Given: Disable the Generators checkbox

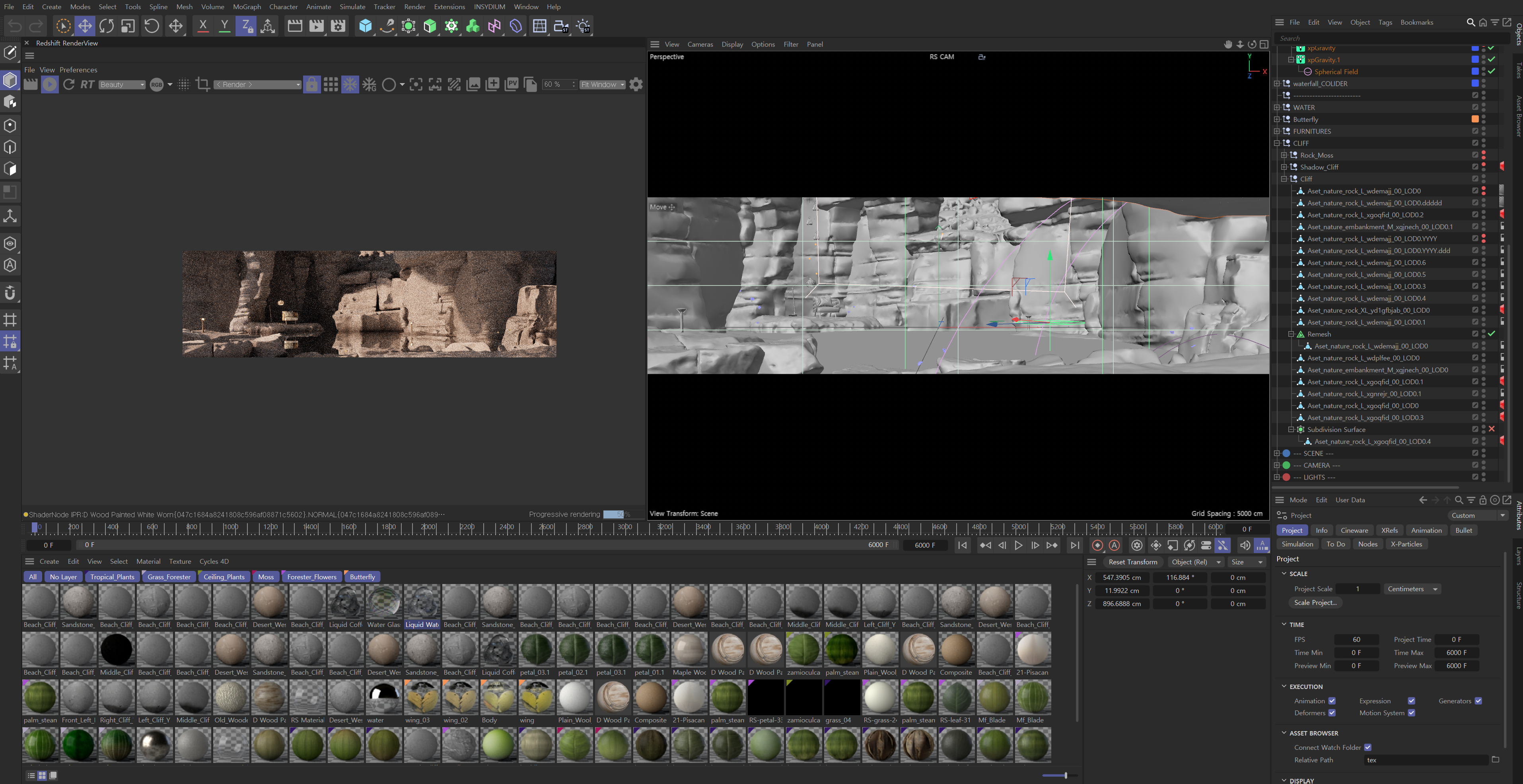Looking at the screenshot, I should pyautogui.click(x=1478, y=701).
